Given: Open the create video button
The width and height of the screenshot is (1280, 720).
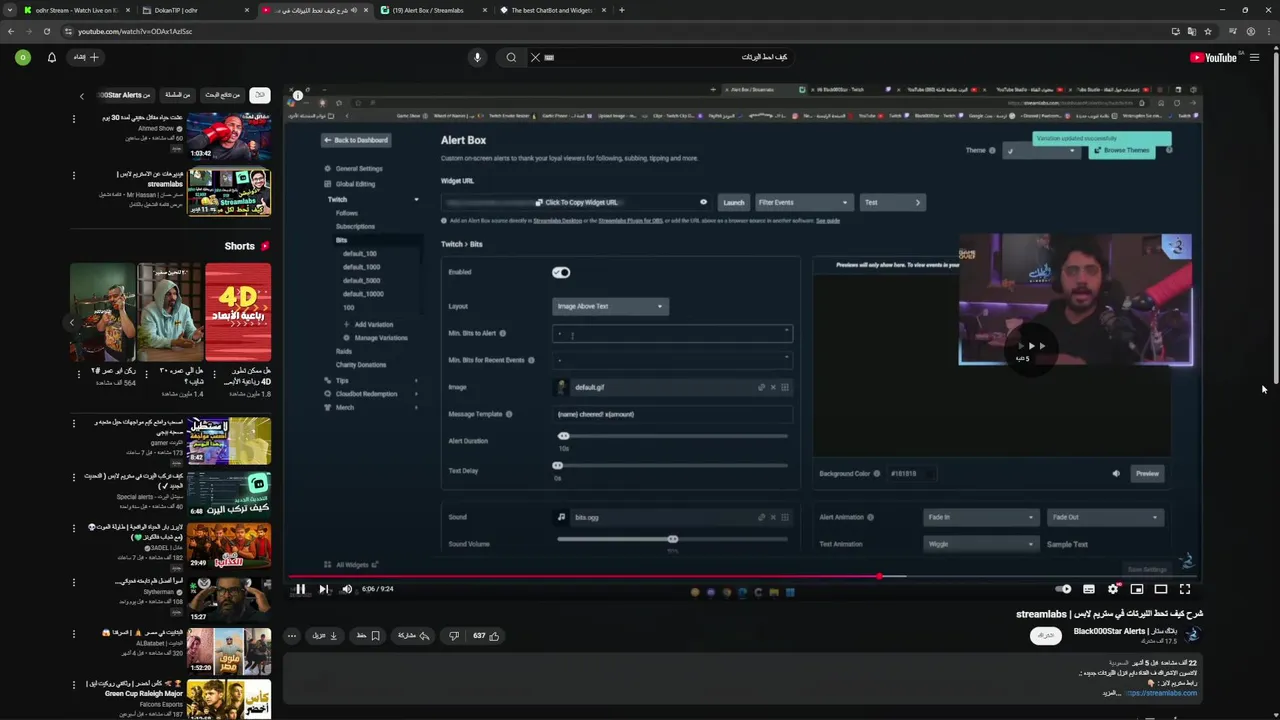Looking at the screenshot, I should click(x=86, y=57).
